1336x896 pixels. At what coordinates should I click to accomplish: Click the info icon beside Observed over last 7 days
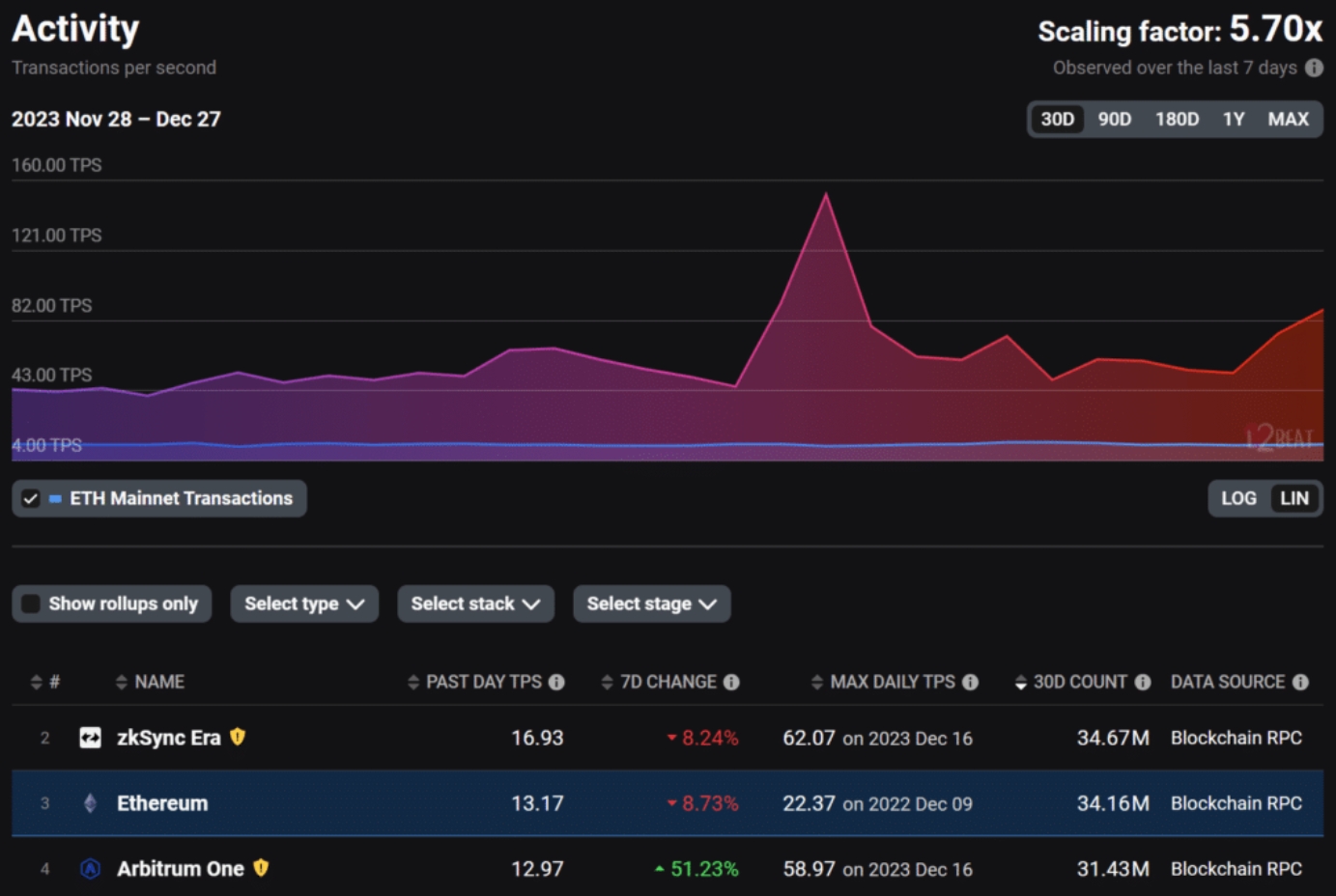1314,68
